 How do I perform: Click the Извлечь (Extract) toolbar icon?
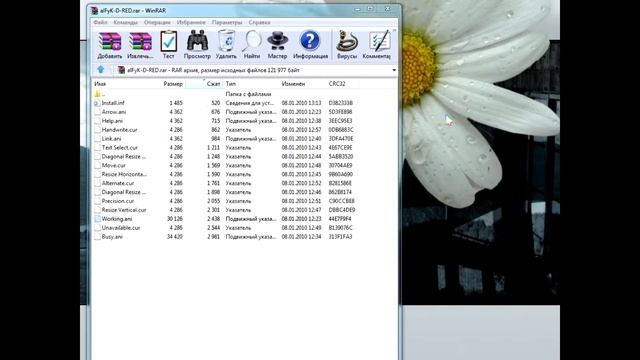(140, 42)
